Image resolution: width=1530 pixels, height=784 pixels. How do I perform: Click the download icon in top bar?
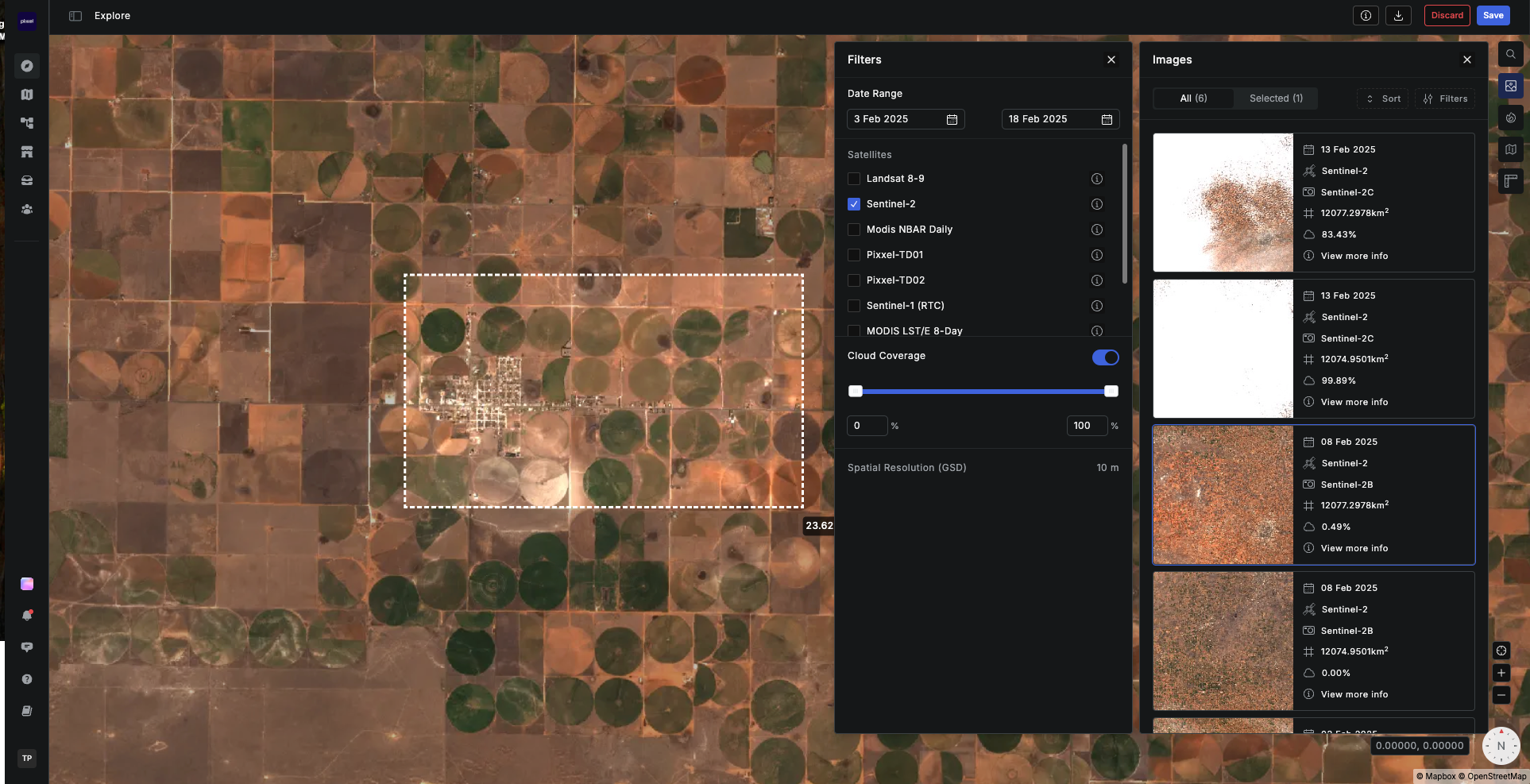pos(1398,15)
